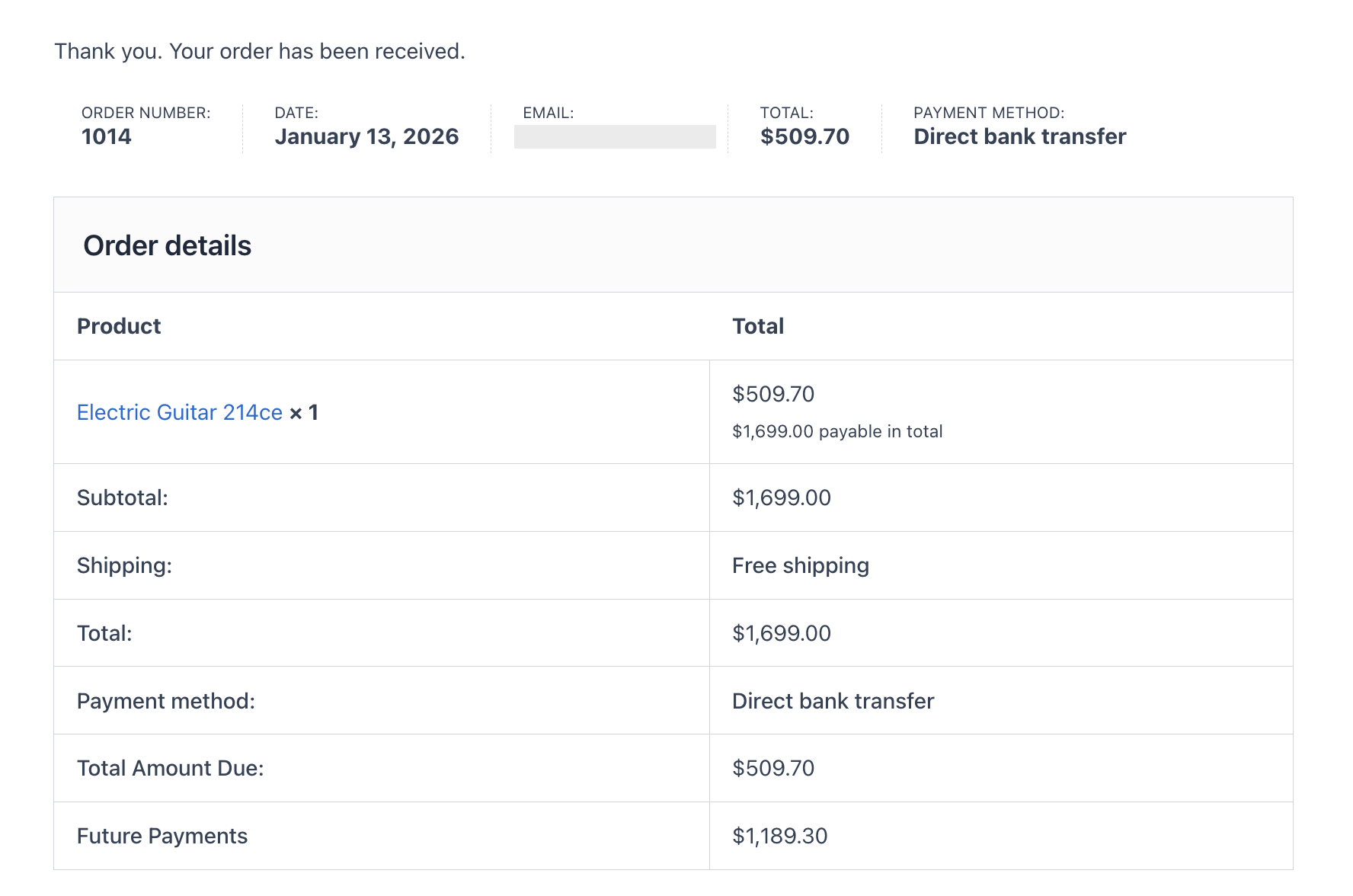Click the Total Amount Due: label
This screenshot has height=896, width=1353.
pyautogui.click(x=171, y=768)
